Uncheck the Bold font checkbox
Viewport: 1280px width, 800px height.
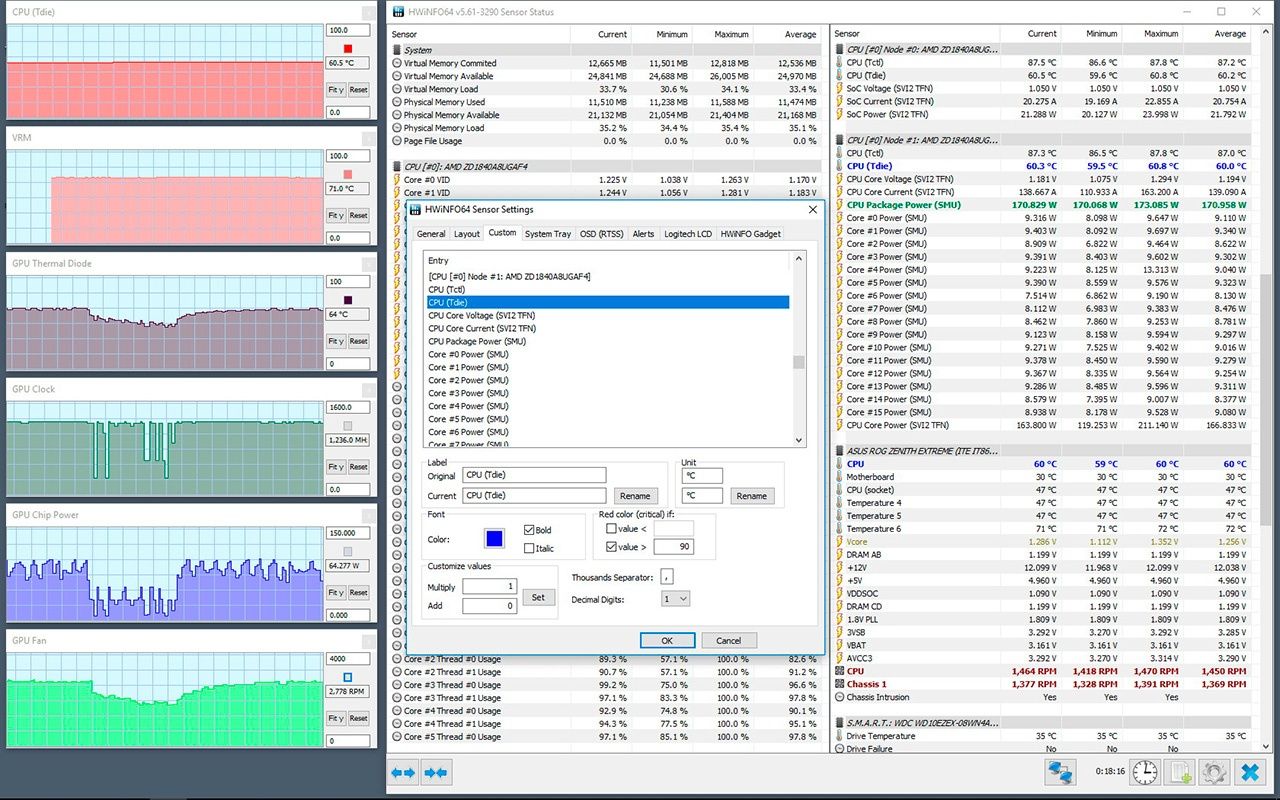coord(529,530)
